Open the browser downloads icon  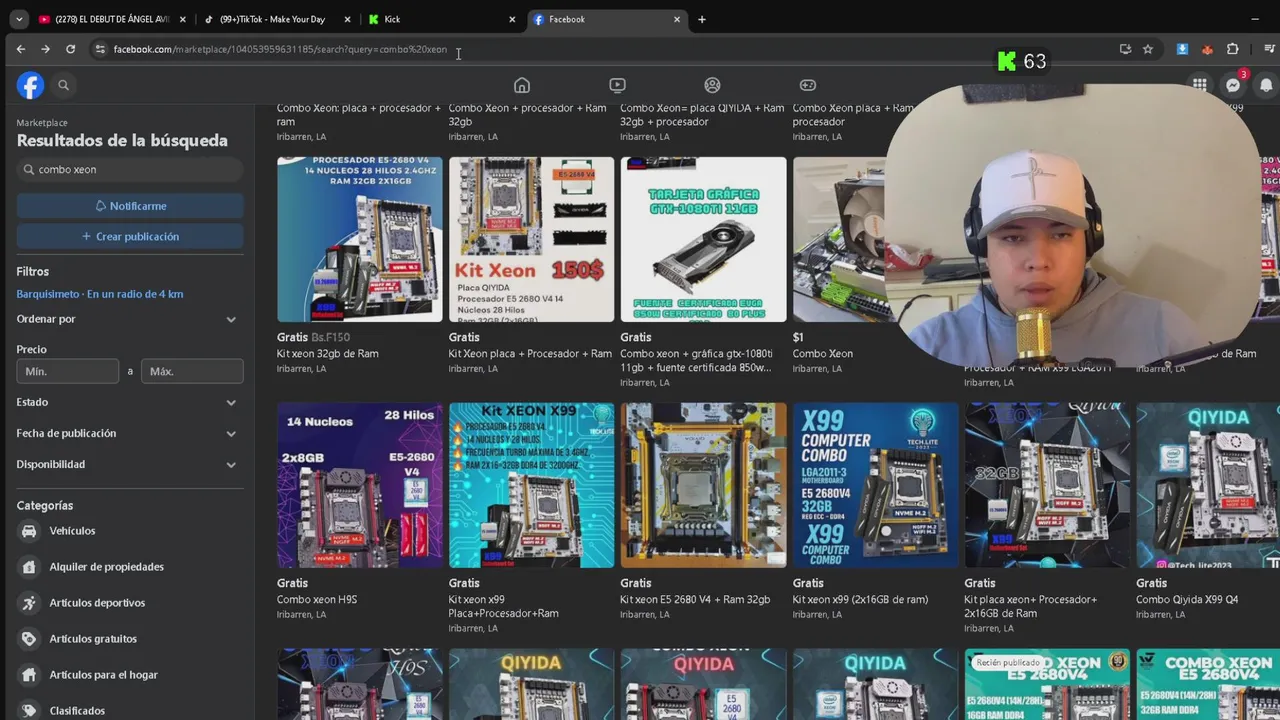pyautogui.click(x=1182, y=49)
